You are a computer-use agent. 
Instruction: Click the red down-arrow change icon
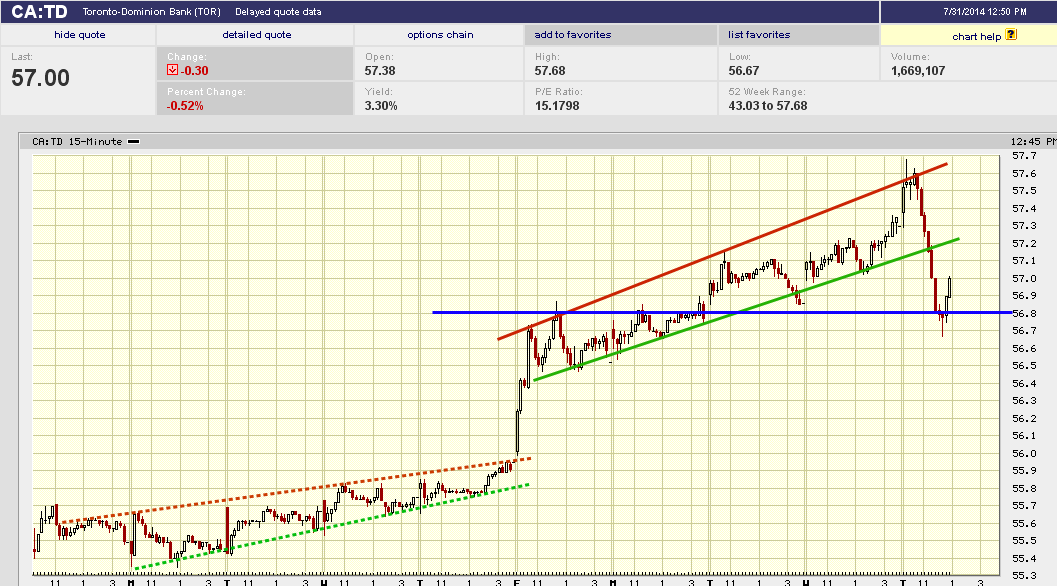pos(173,70)
